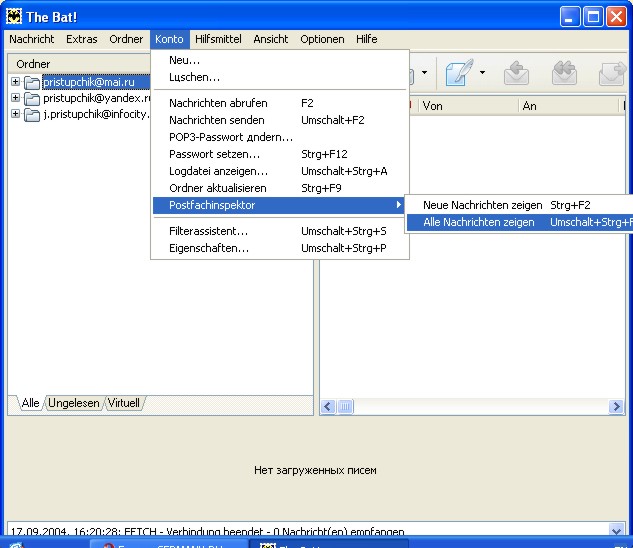This screenshot has height=548, width=633.
Task: Maximize The Bat! window
Action: (593, 17)
